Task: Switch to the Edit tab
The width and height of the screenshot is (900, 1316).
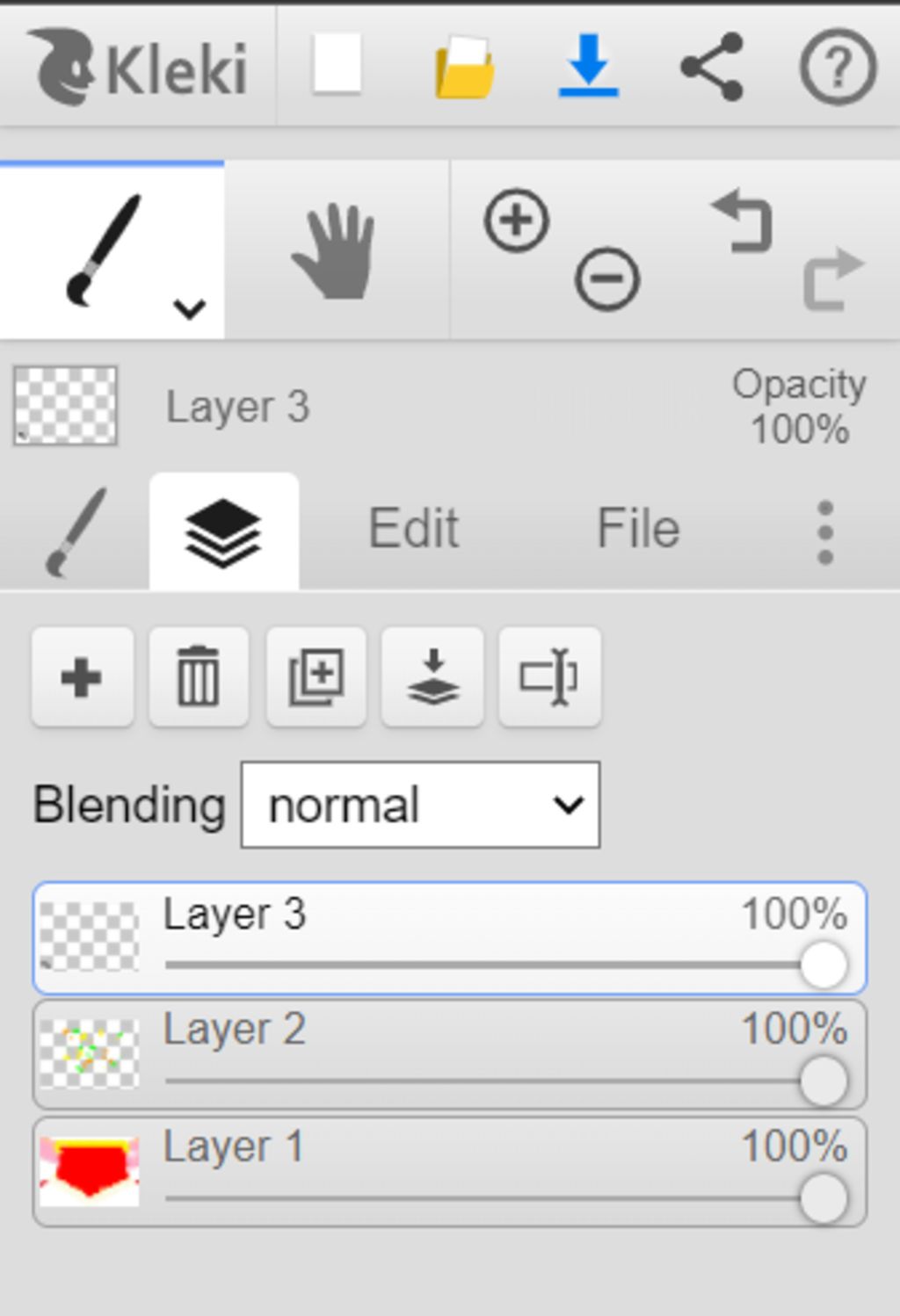Action: pyautogui.click(x=413, y=529)
